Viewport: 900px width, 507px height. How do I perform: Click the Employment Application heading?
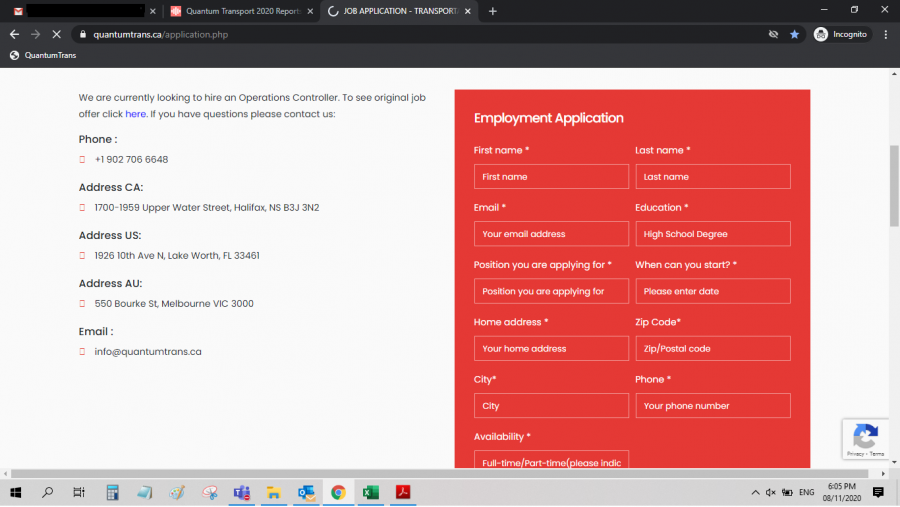coord(548,118)
